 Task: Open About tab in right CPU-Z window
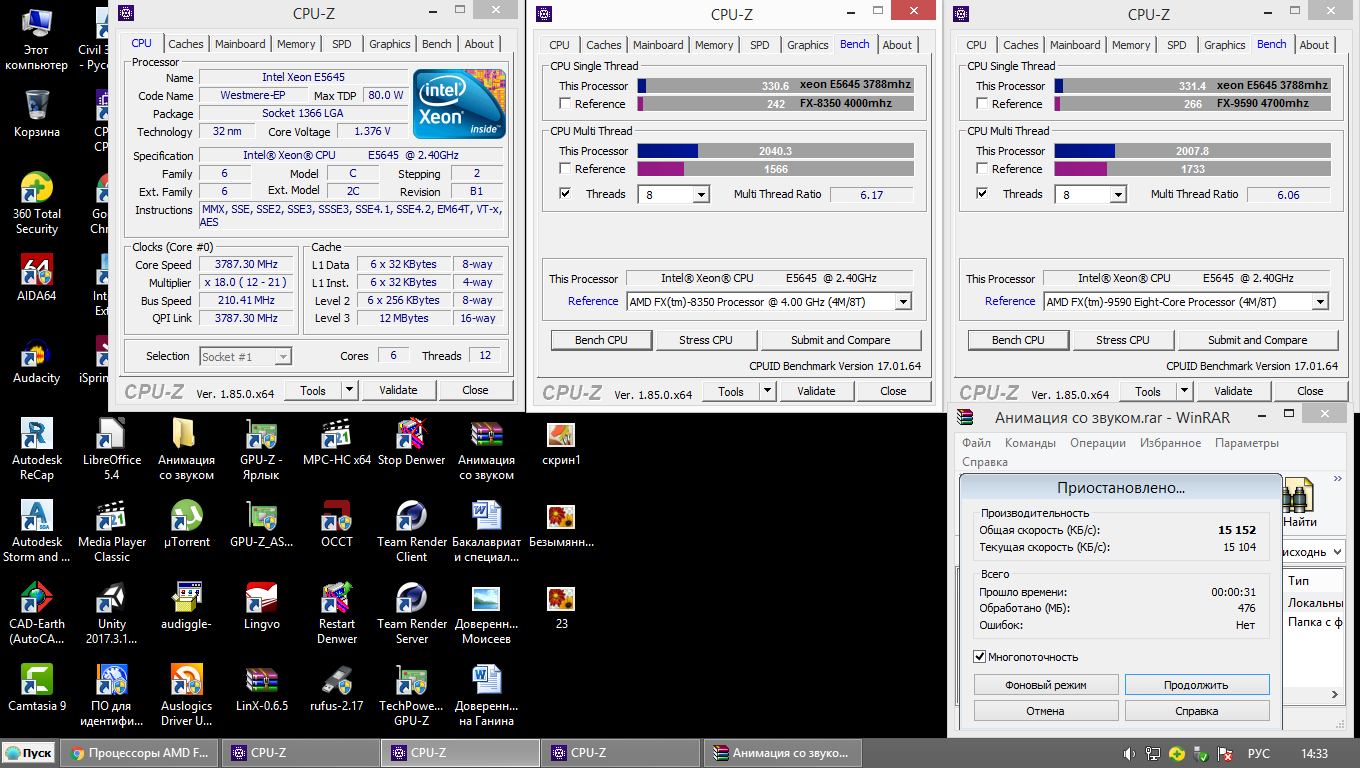(x=1314, y=45)
